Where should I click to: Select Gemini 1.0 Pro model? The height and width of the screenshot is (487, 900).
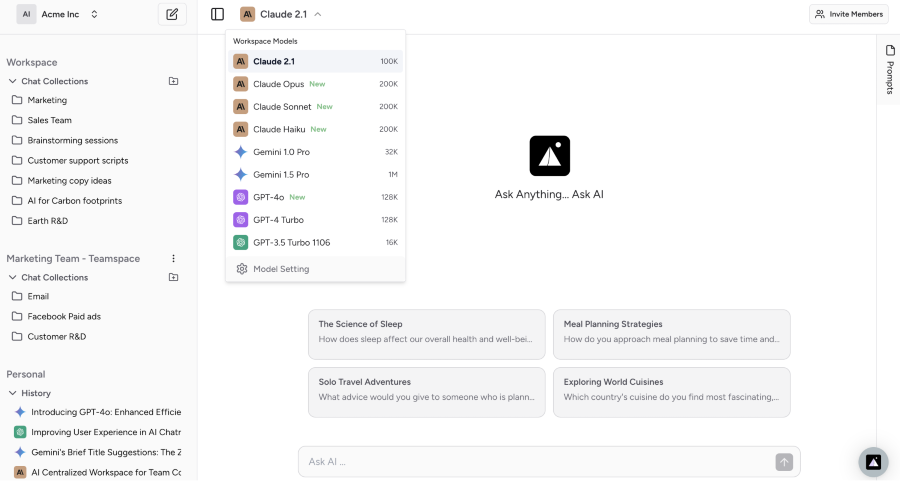pyautogui.click(x=315, y=152)
